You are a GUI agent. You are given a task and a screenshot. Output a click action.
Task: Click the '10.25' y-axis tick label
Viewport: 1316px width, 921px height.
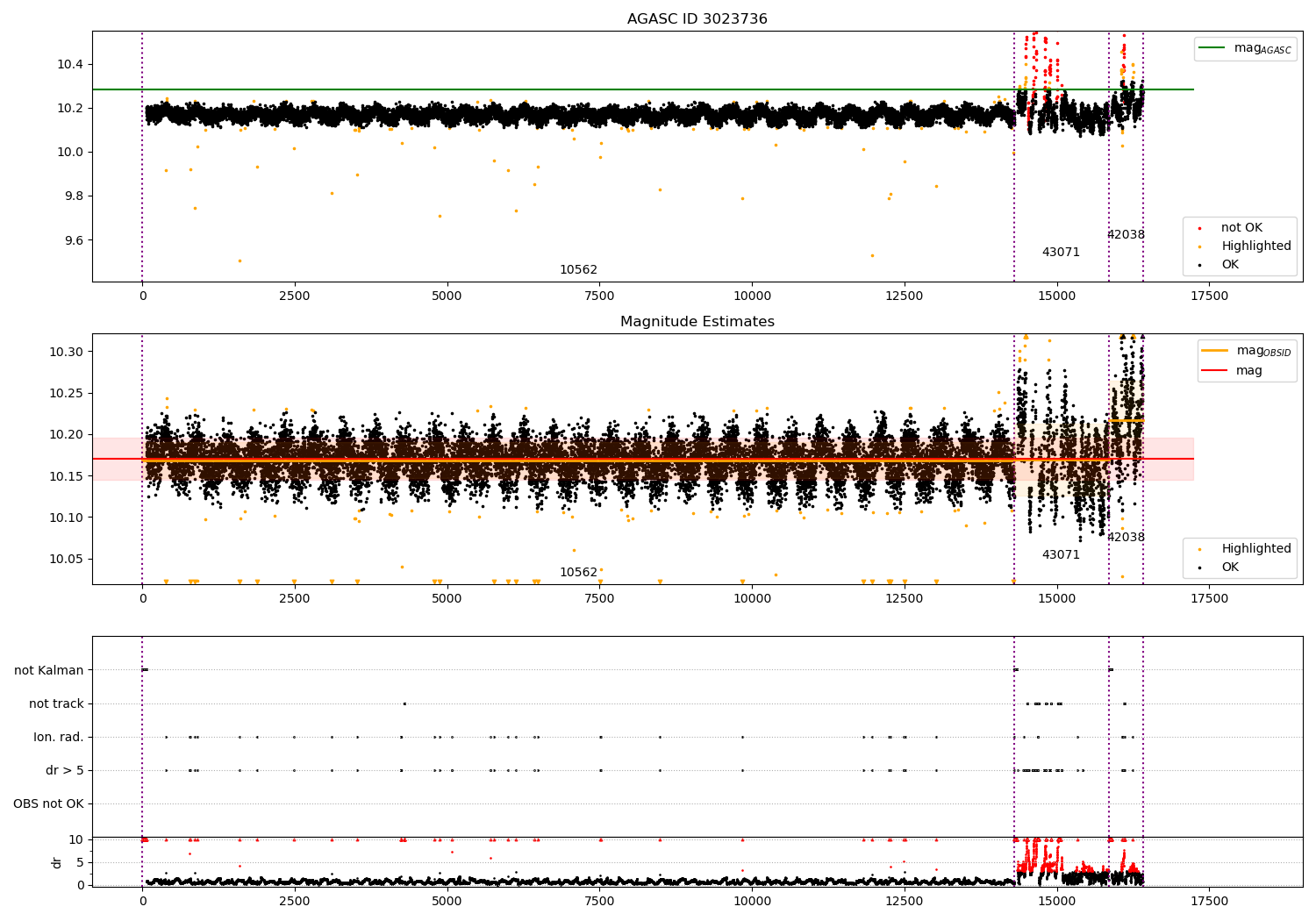tap(67, 393)
